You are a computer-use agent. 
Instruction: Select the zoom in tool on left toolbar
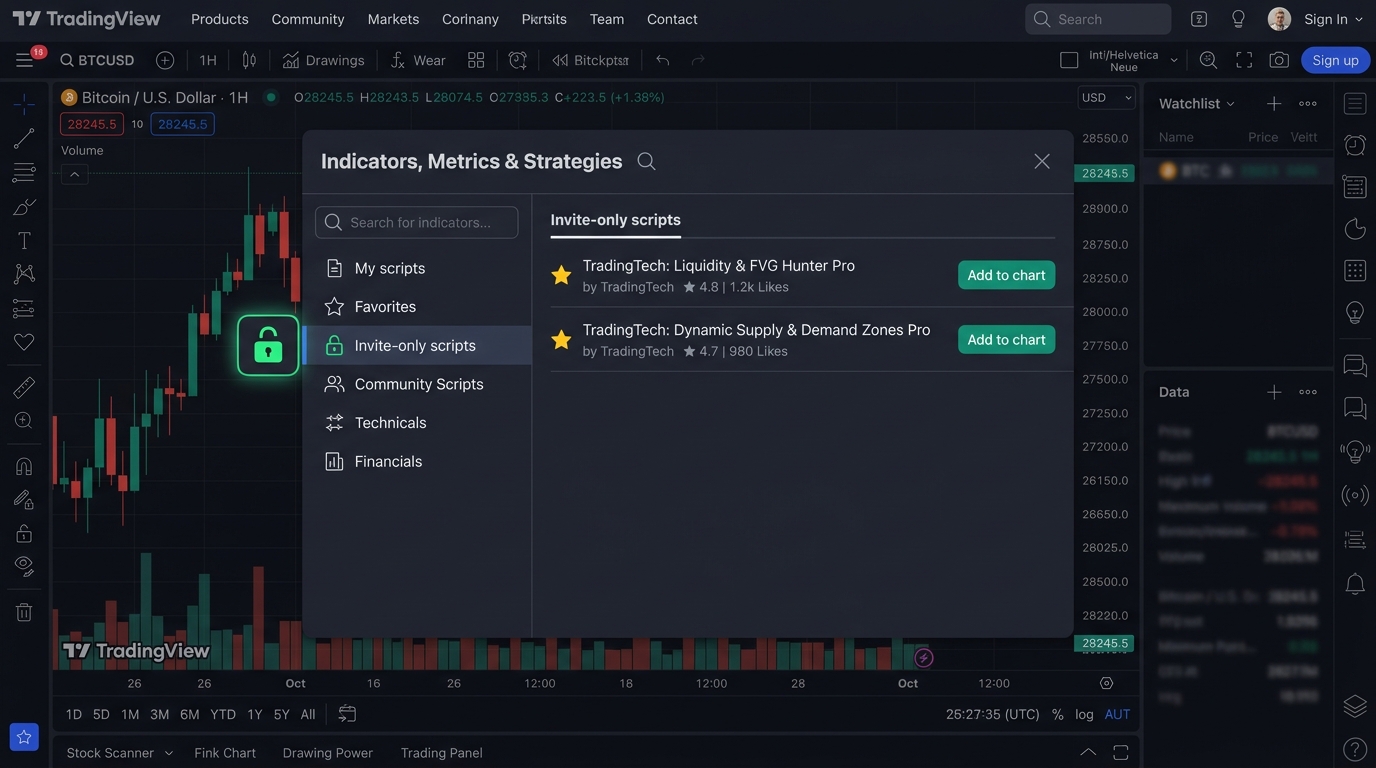pos(24,421)
